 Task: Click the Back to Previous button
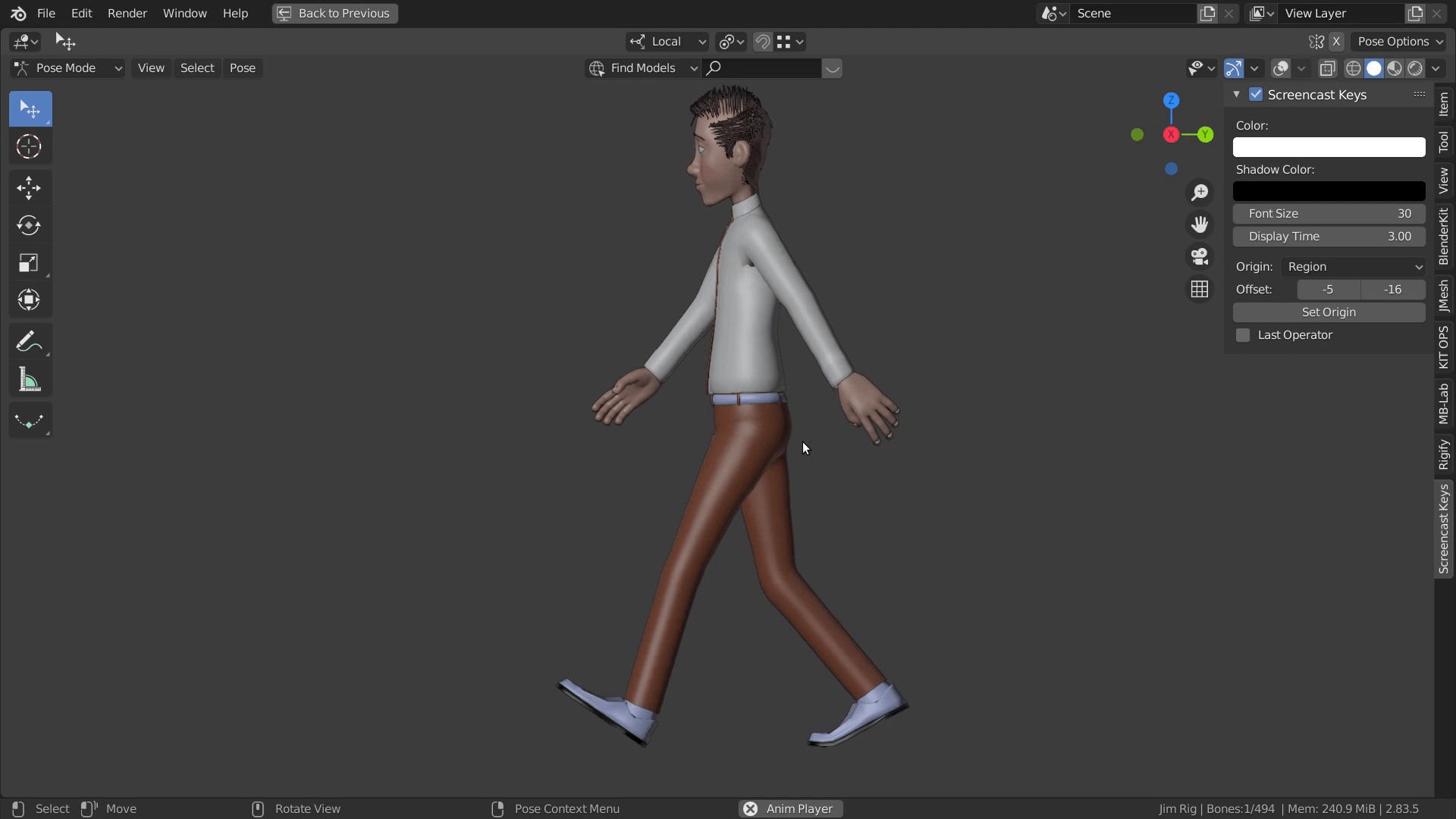tap(334, 13)
